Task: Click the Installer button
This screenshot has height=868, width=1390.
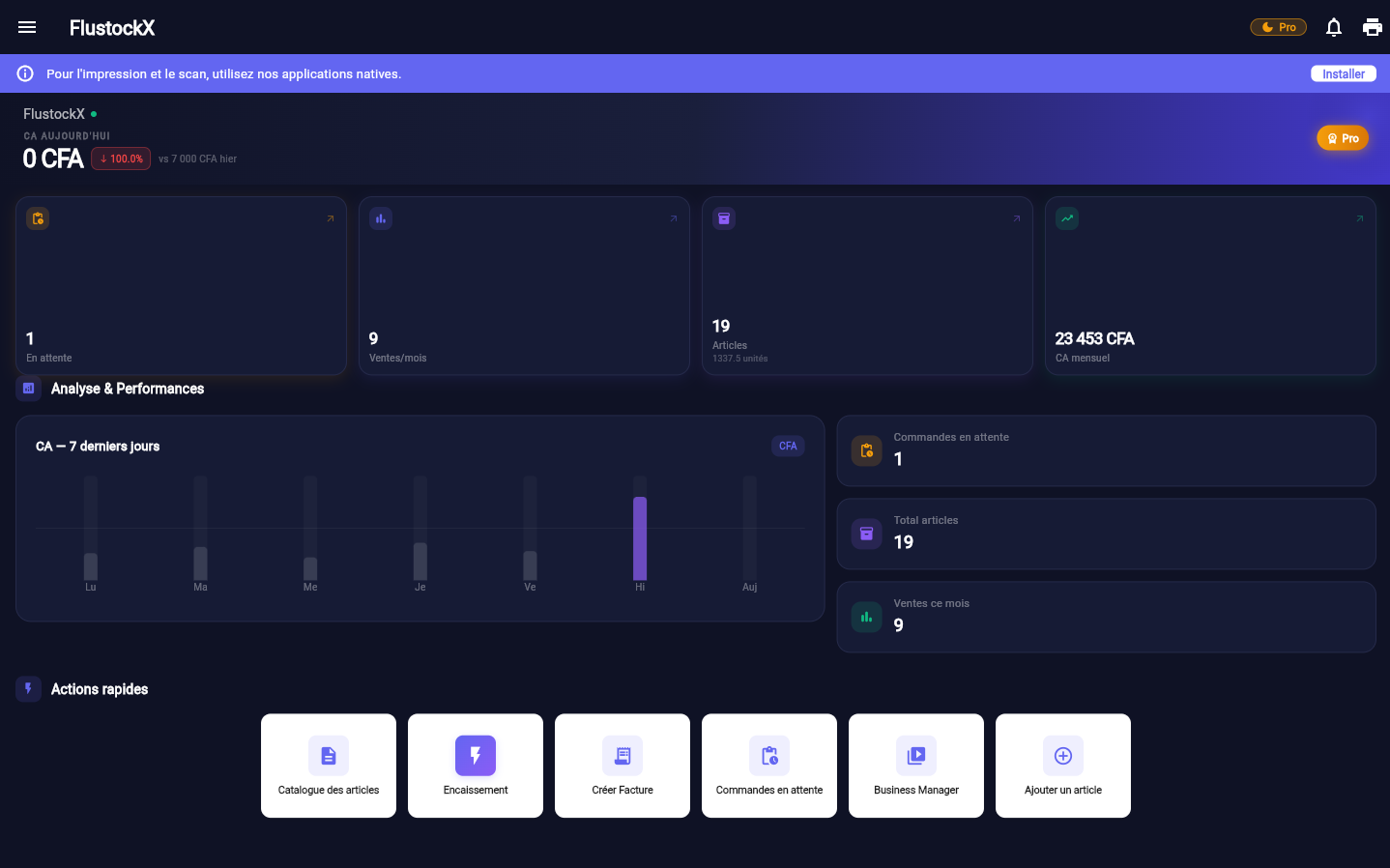Action: pyautogui.click(x=1344, y=73)
